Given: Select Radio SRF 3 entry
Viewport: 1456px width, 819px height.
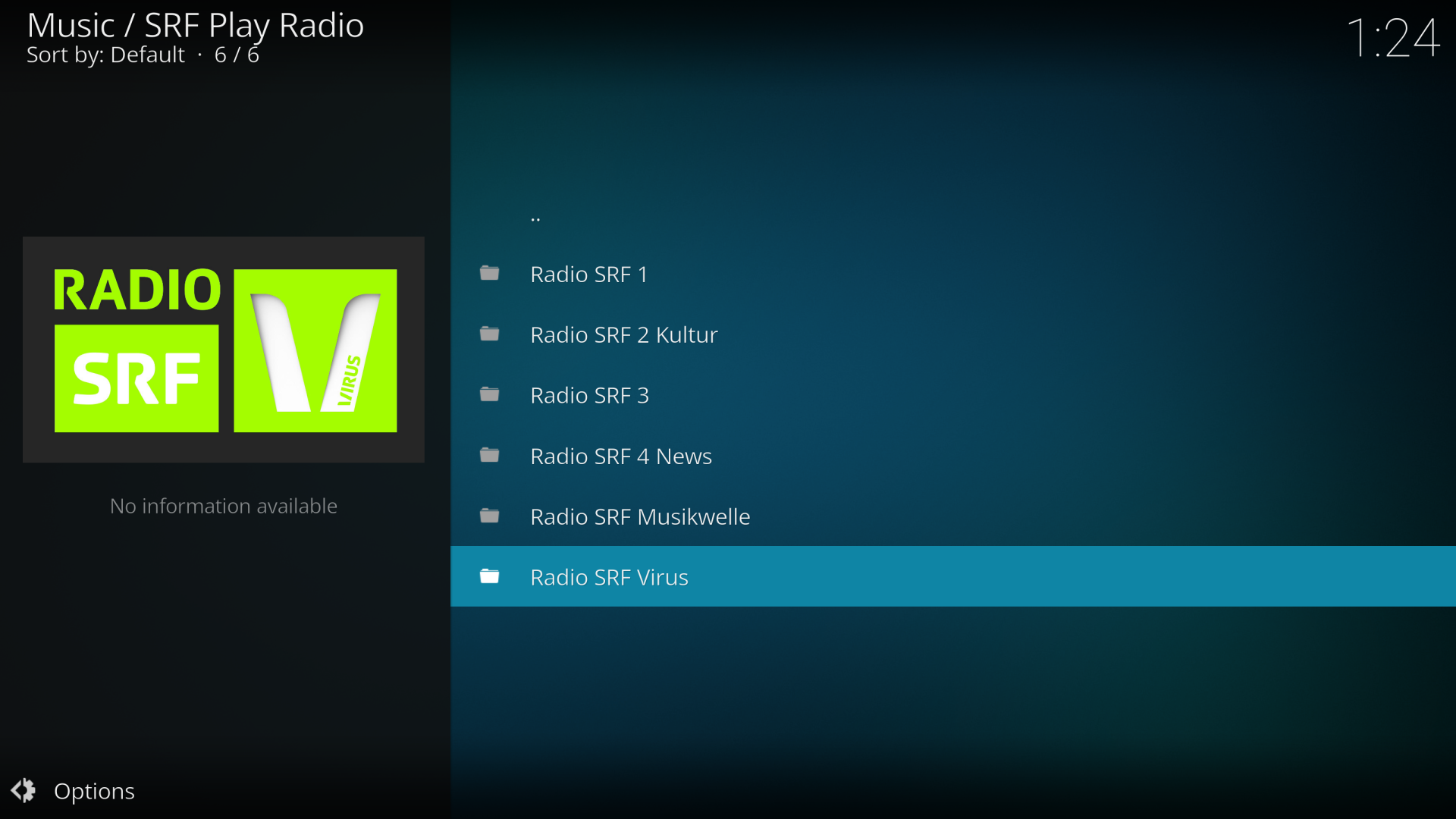Looking at the screenshot, I should click(589, 395).
